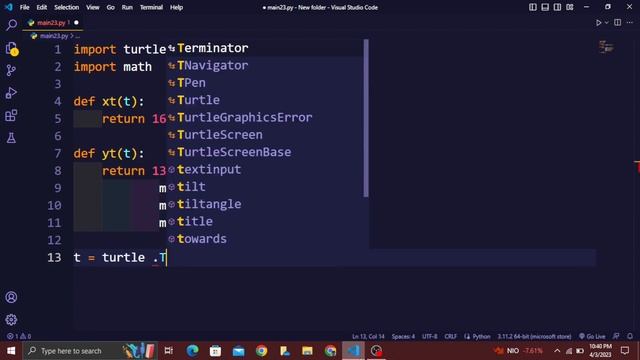Open Microsoft Edge from taskbar
Image resolution: width=640 pixels, height=360 pixels.
tap(192, 351)
